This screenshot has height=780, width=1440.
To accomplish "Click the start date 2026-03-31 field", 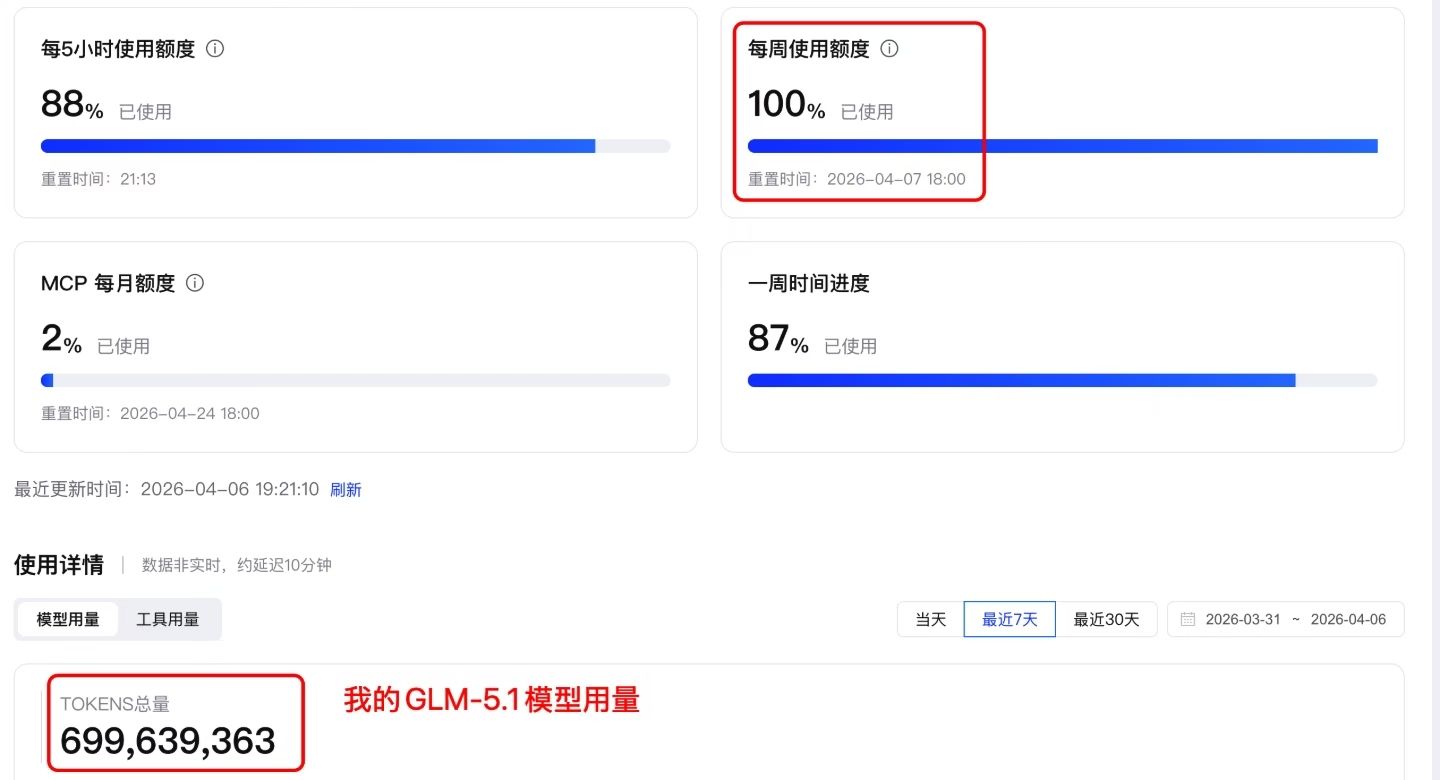I will click(1243, 619).
